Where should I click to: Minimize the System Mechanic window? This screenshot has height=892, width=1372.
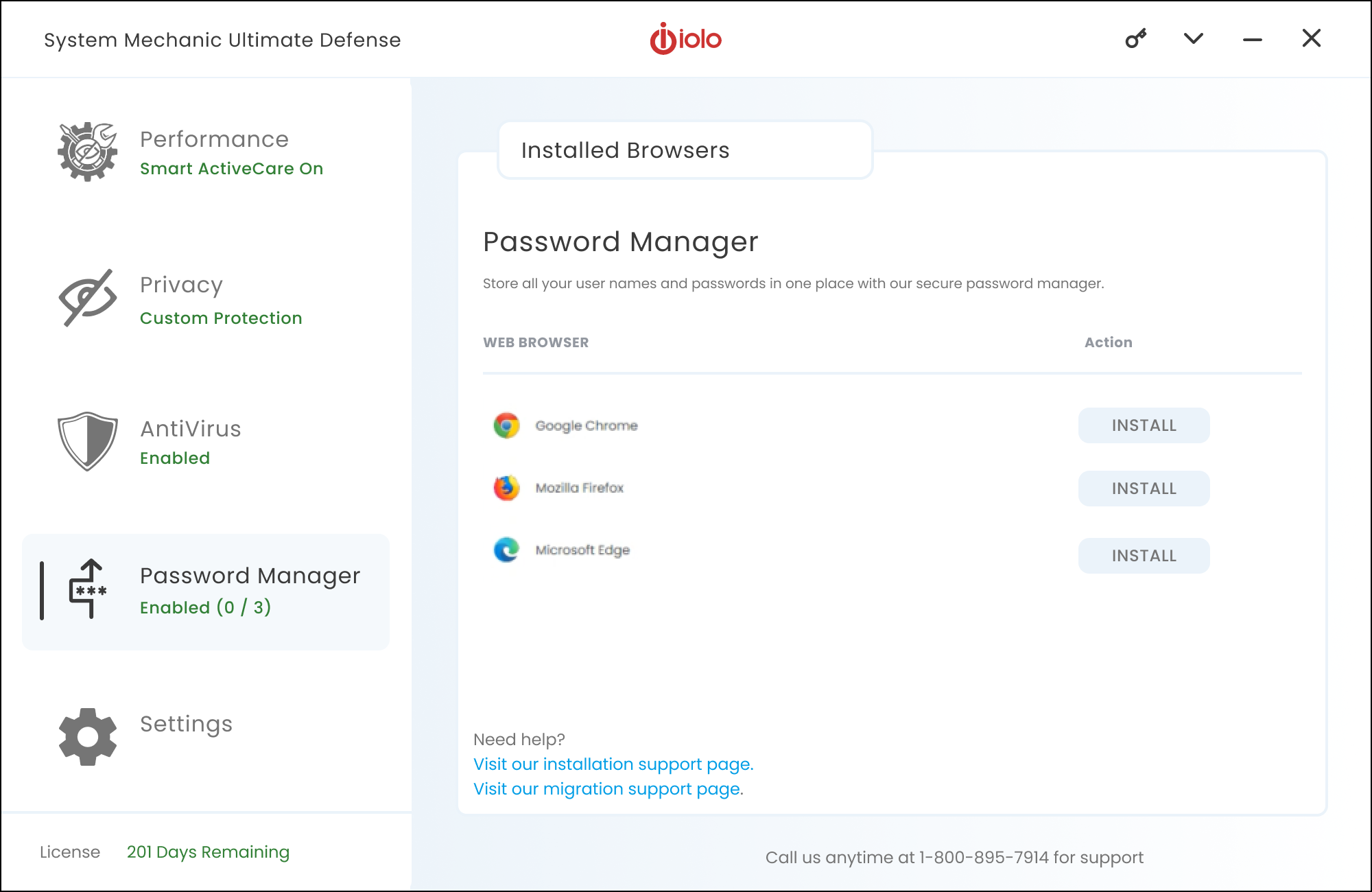pos(1252,40)
